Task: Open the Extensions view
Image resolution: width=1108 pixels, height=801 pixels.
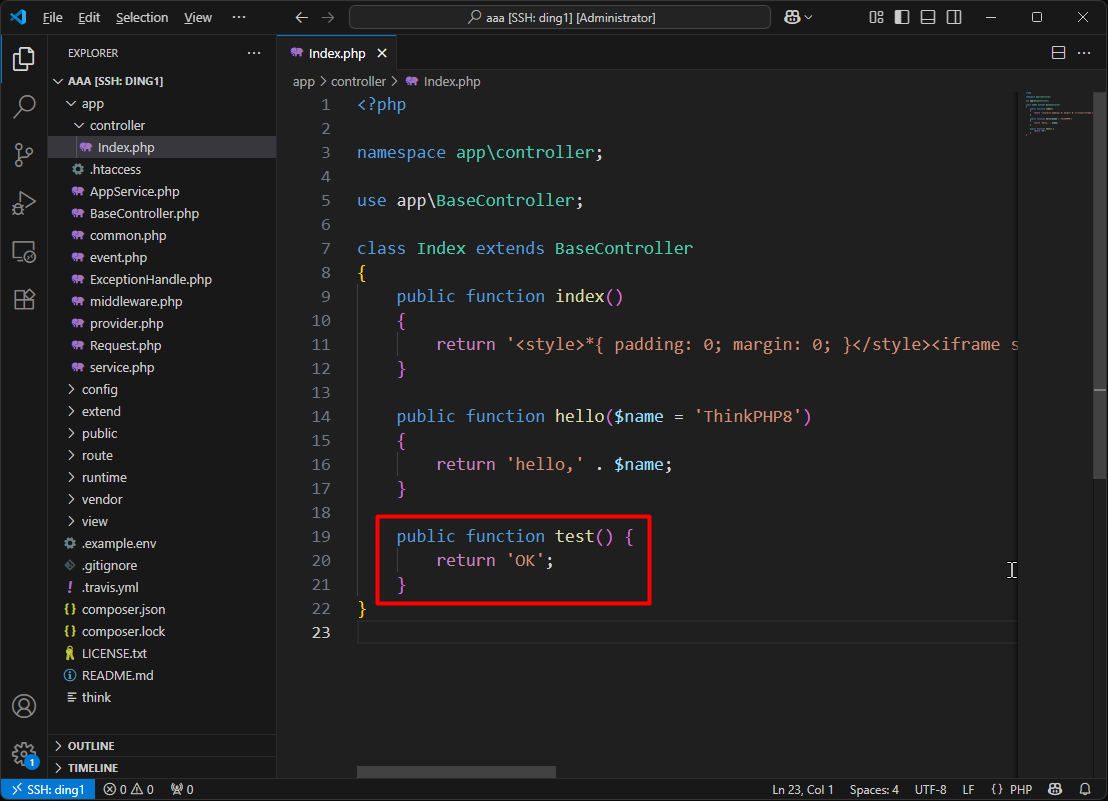Action: point(24,299)
